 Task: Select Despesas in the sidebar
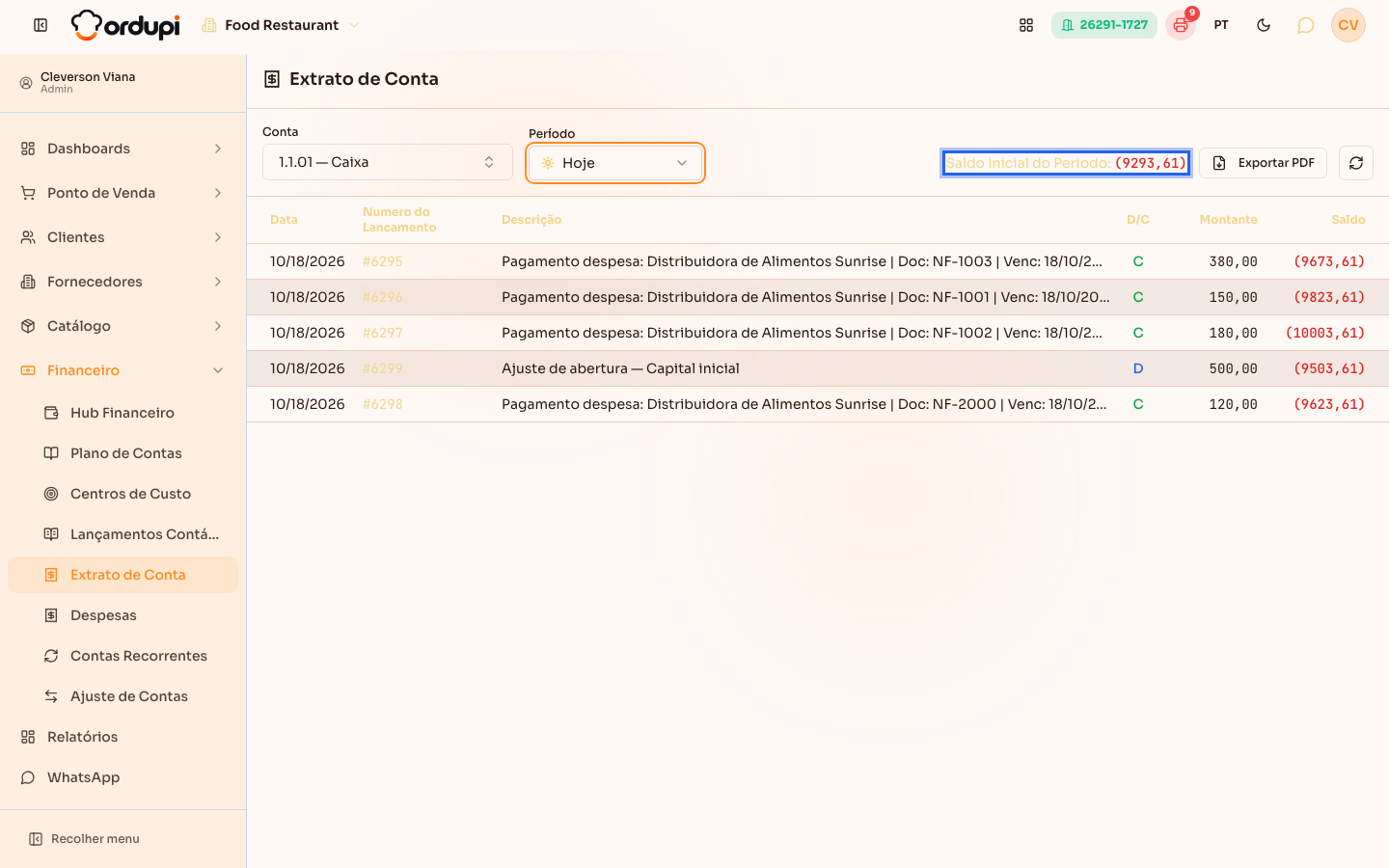[x=123, y=615]
